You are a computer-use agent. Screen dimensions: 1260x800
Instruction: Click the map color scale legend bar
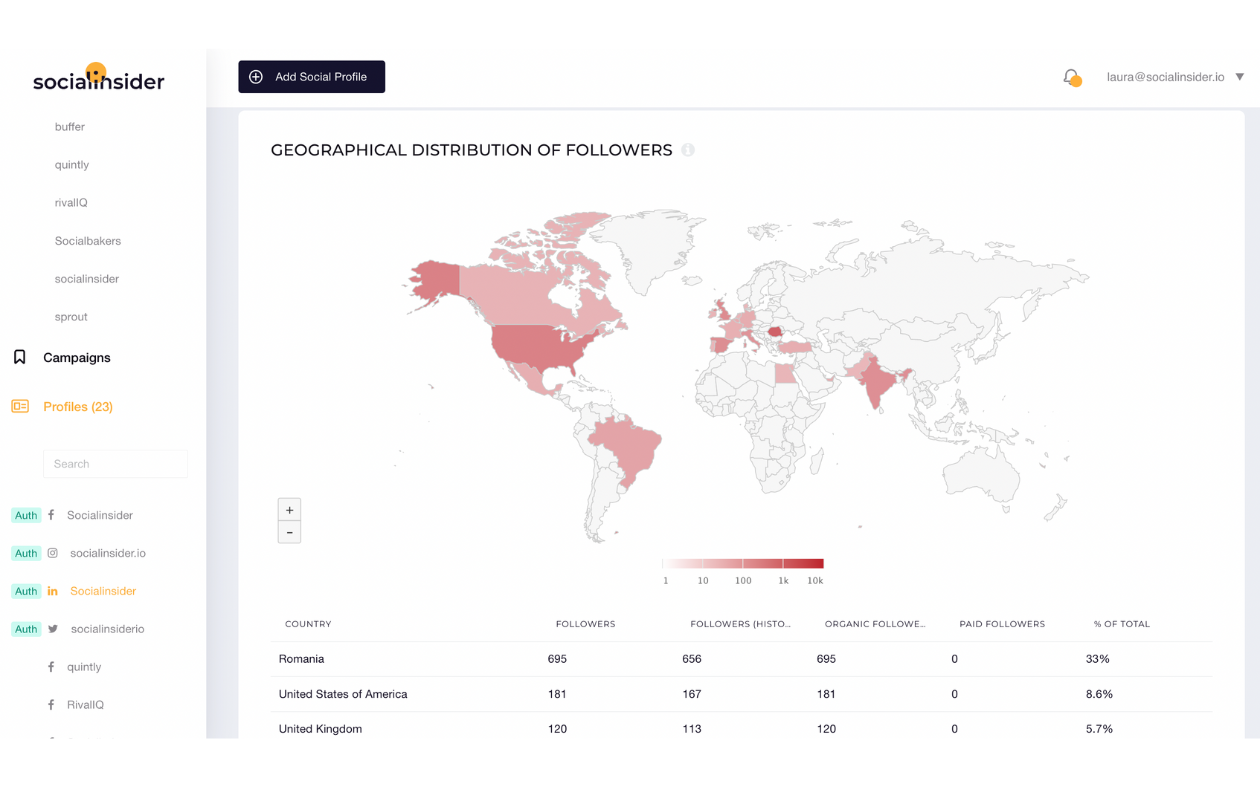tap(743, 564)
